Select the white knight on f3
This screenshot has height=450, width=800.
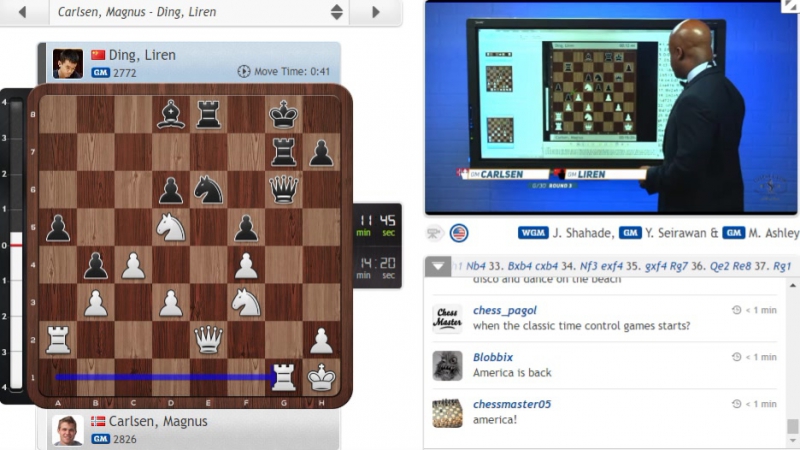point(246,302)
